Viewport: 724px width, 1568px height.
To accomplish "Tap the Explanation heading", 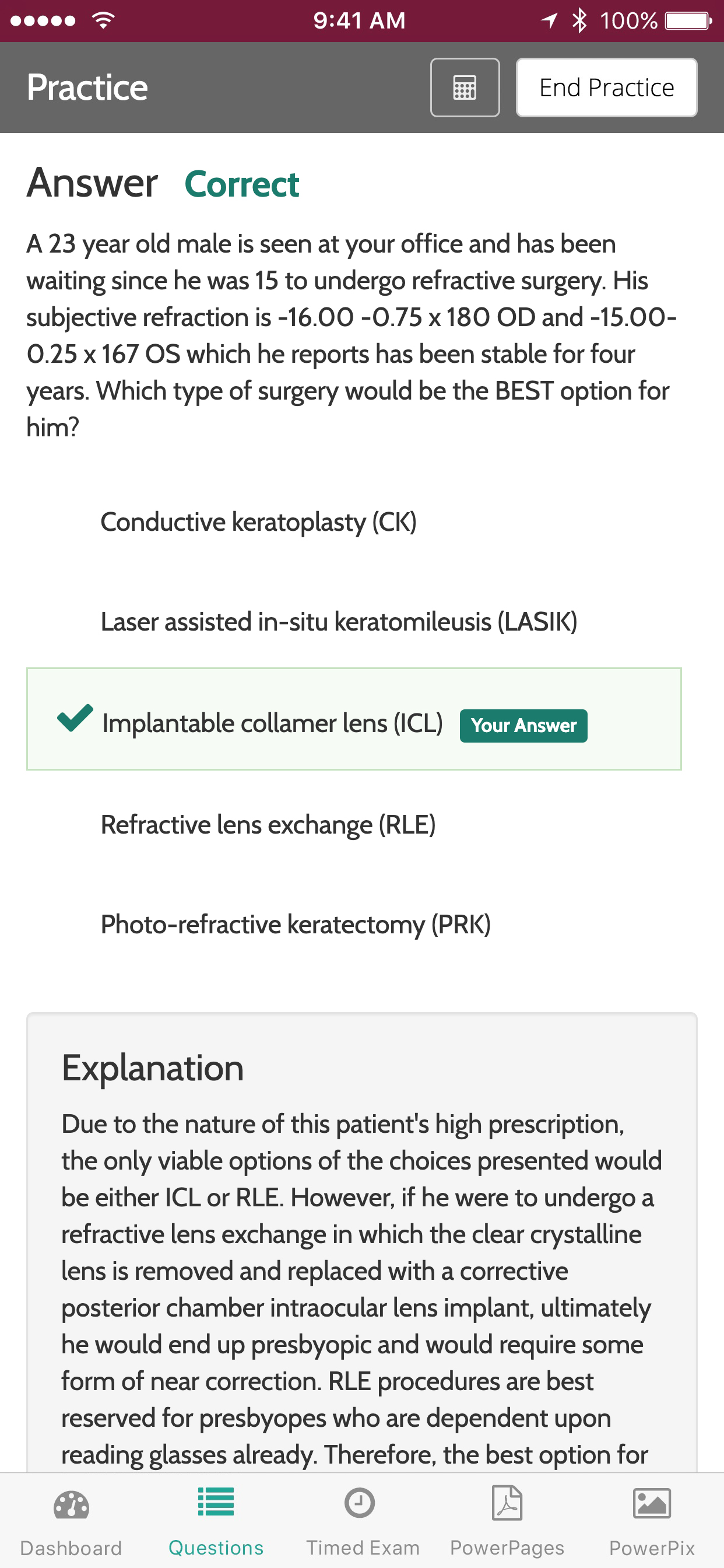I will (153, 1068).
